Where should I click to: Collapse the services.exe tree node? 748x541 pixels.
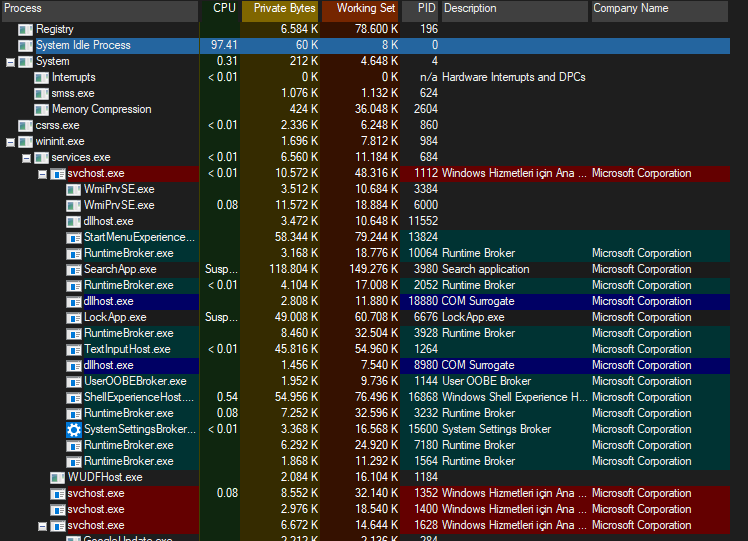tap(26, 158)
